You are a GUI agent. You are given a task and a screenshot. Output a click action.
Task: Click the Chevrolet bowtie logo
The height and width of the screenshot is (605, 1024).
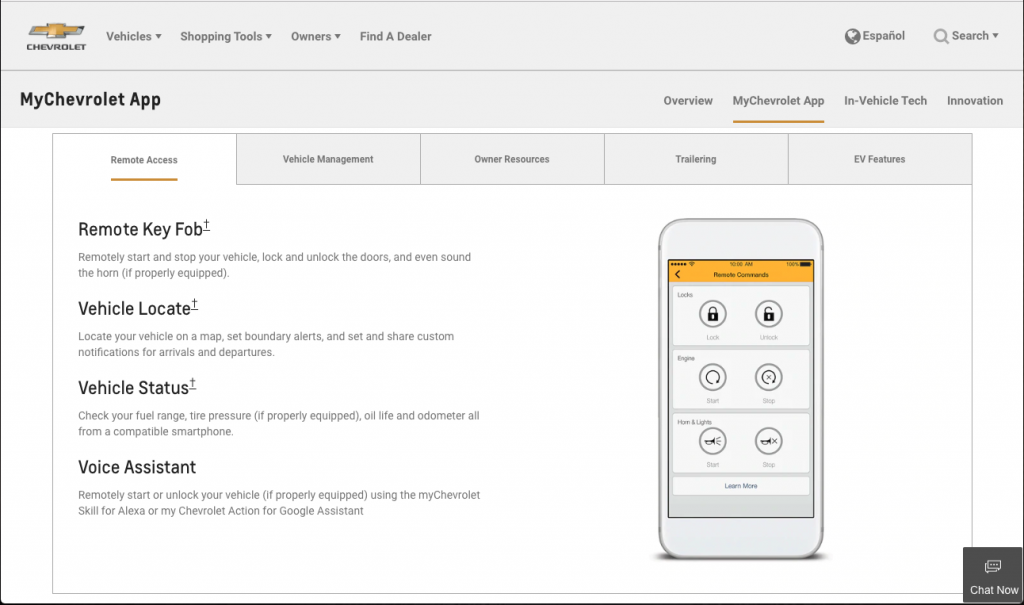coord(56,37)
